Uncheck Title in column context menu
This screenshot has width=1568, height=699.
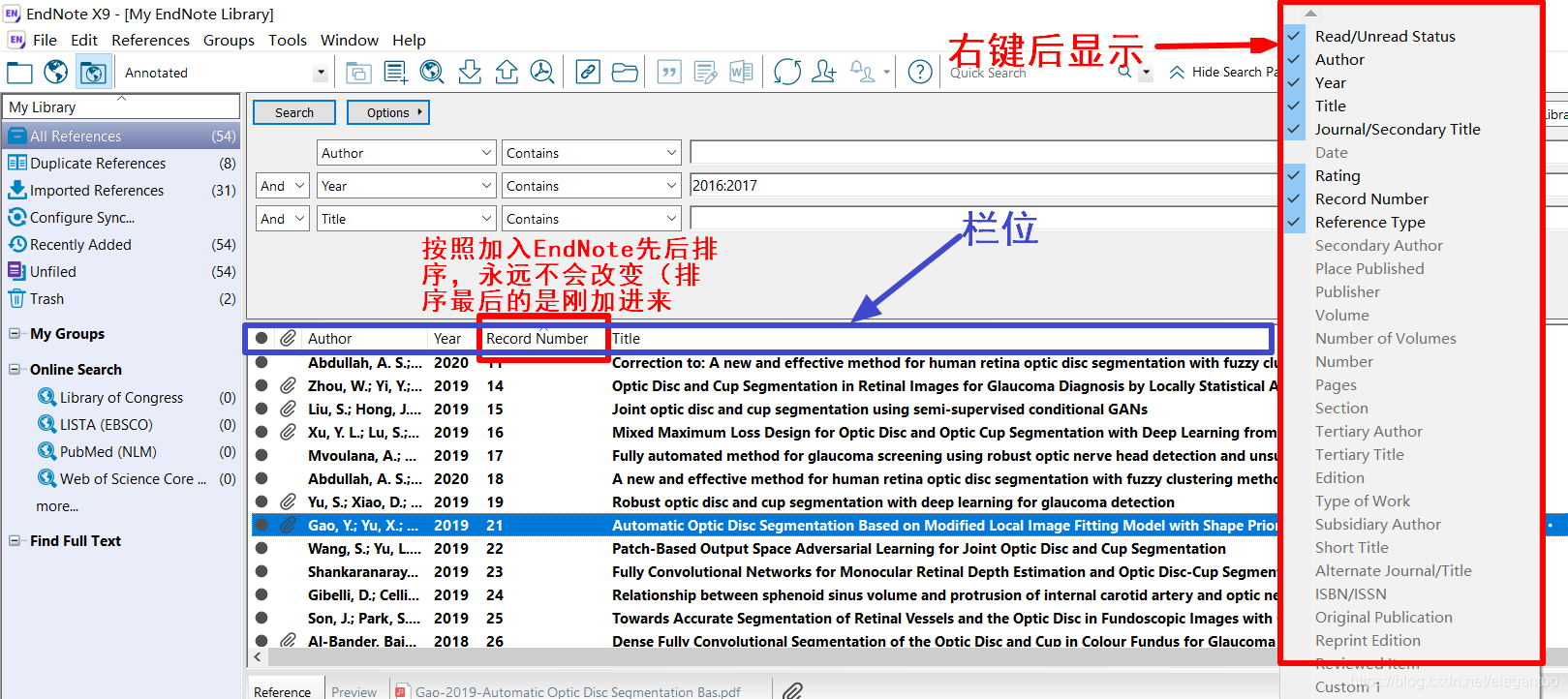[1331, 106]
